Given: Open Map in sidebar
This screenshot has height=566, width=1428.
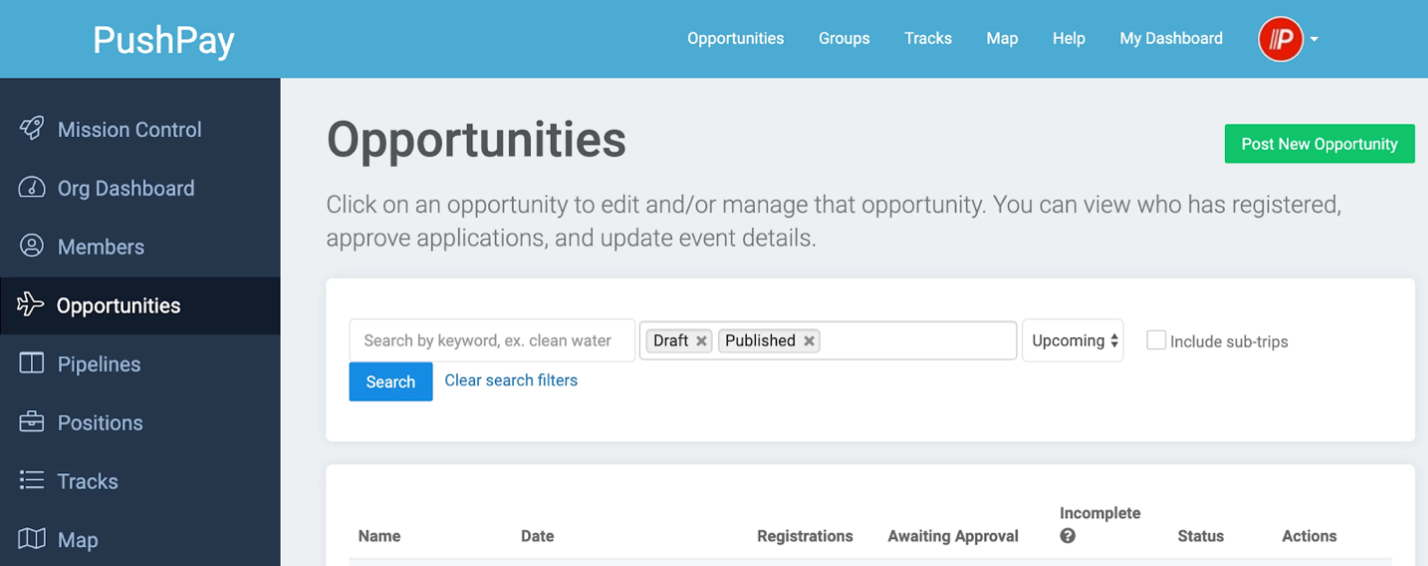Looking at the screenshot, I should [140, 540].
